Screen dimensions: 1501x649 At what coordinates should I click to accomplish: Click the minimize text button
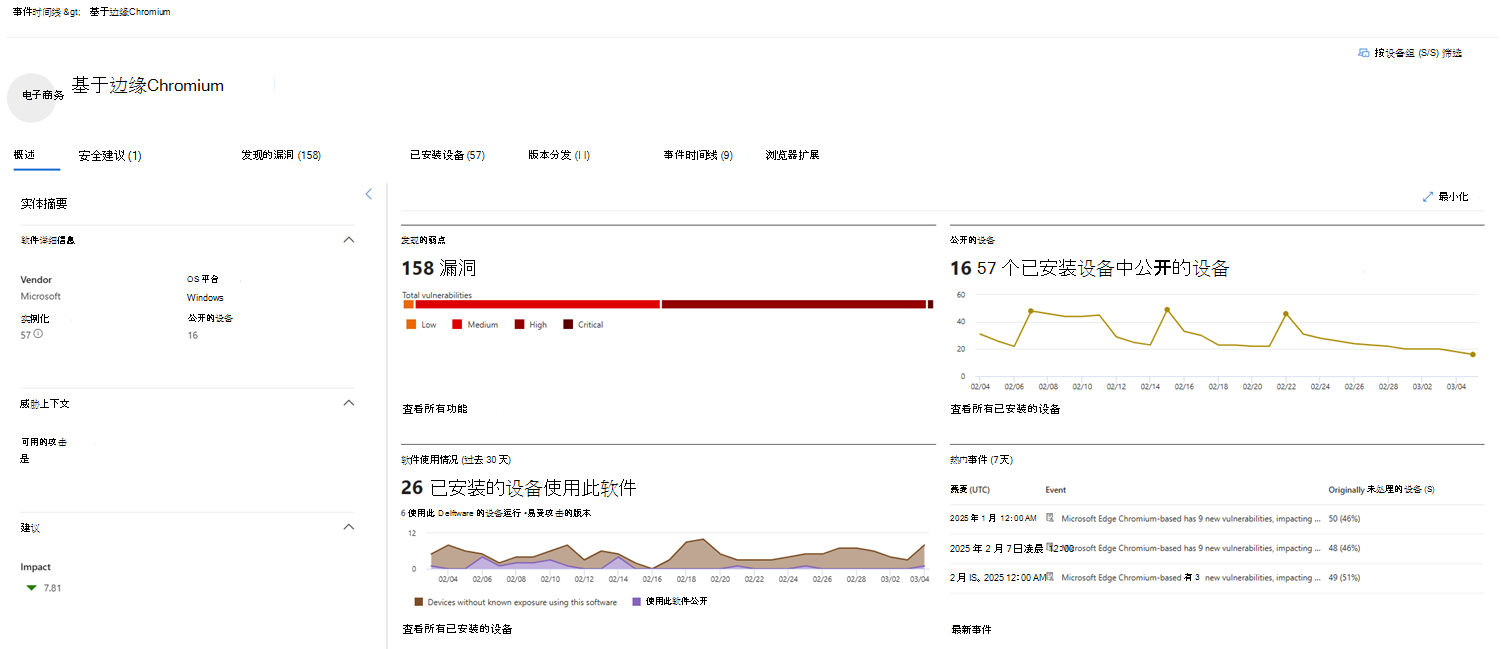click(x=1453, y=197)
